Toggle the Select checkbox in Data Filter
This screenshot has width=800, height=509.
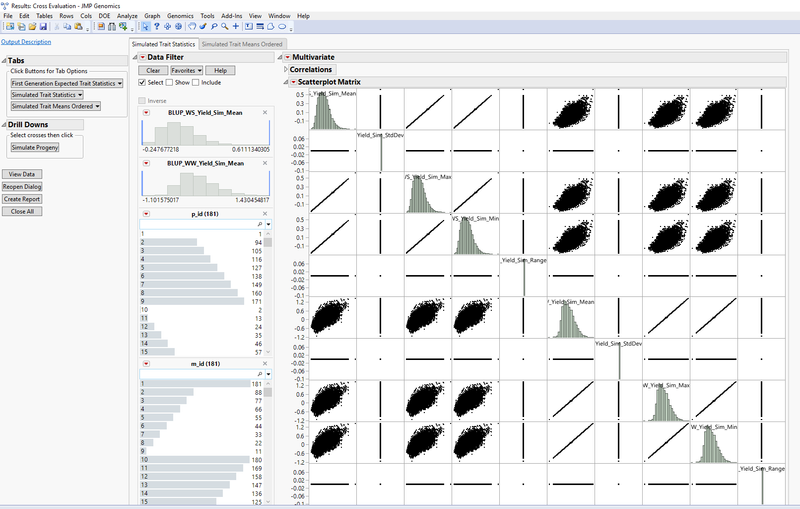142,83
